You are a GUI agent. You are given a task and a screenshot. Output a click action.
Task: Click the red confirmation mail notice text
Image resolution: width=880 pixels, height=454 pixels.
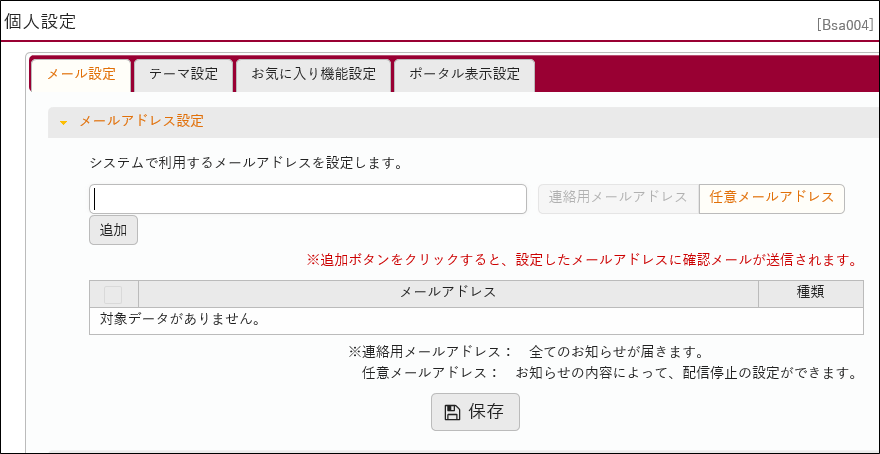(x=581, y=261)
